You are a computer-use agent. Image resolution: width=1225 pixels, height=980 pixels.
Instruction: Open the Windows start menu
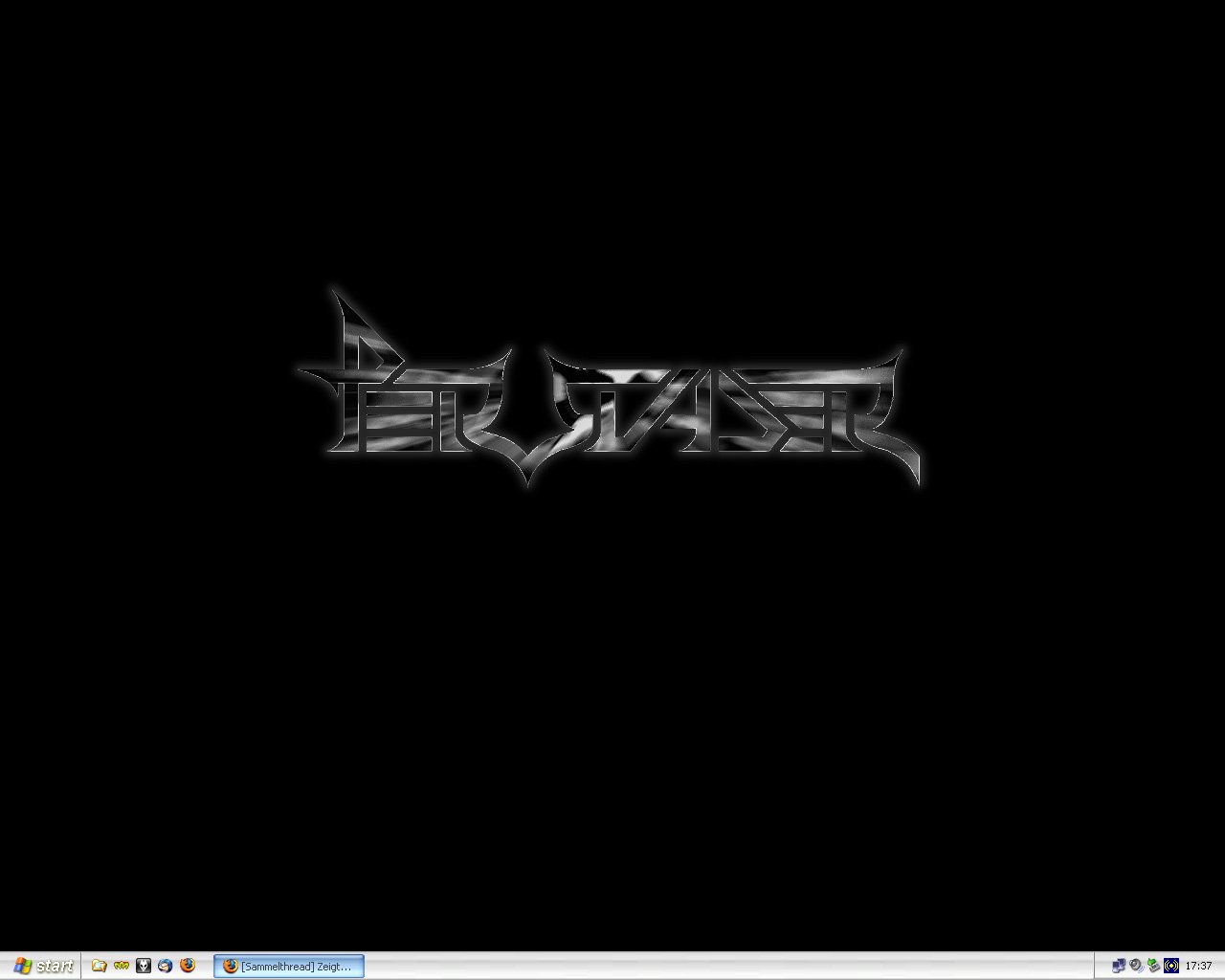pyautogui.click(x=42, y=966)
